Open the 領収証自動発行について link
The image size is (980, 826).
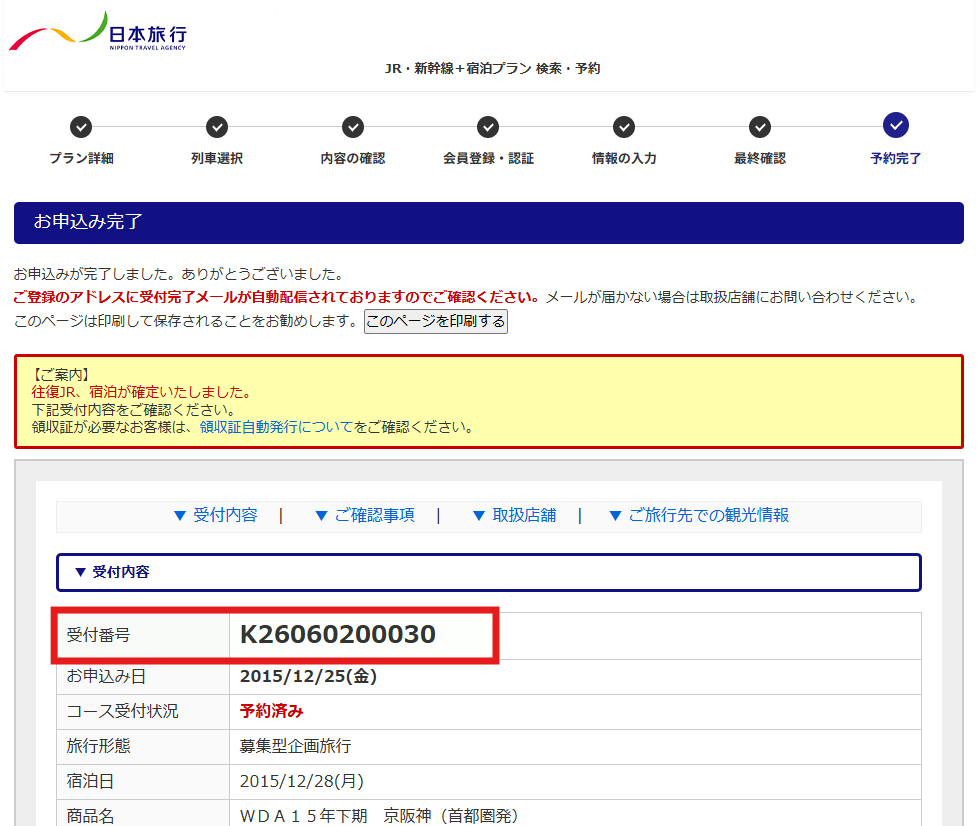coord(276,427)
